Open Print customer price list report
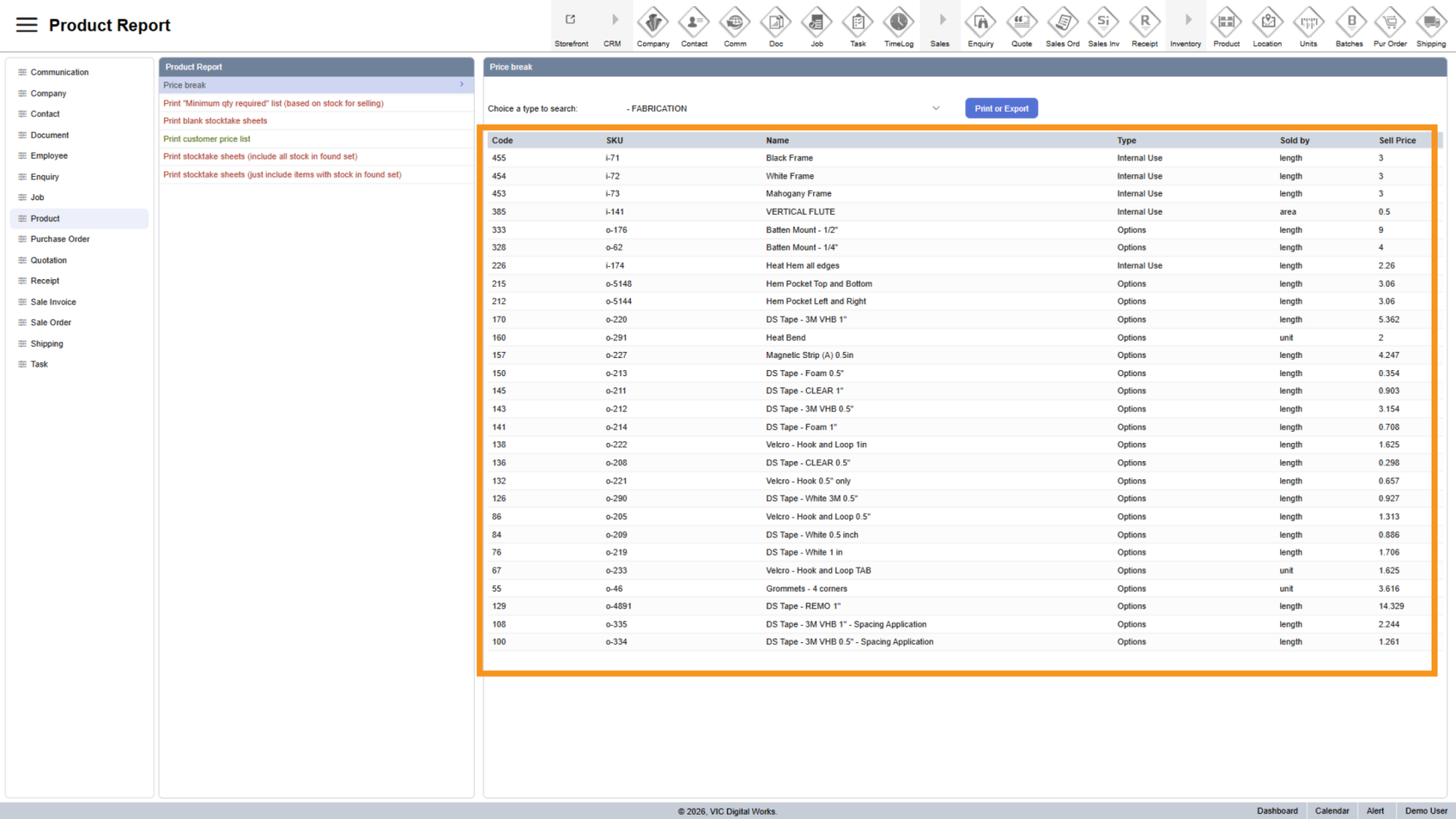The image size is (1456, 819). pos(207,139)
